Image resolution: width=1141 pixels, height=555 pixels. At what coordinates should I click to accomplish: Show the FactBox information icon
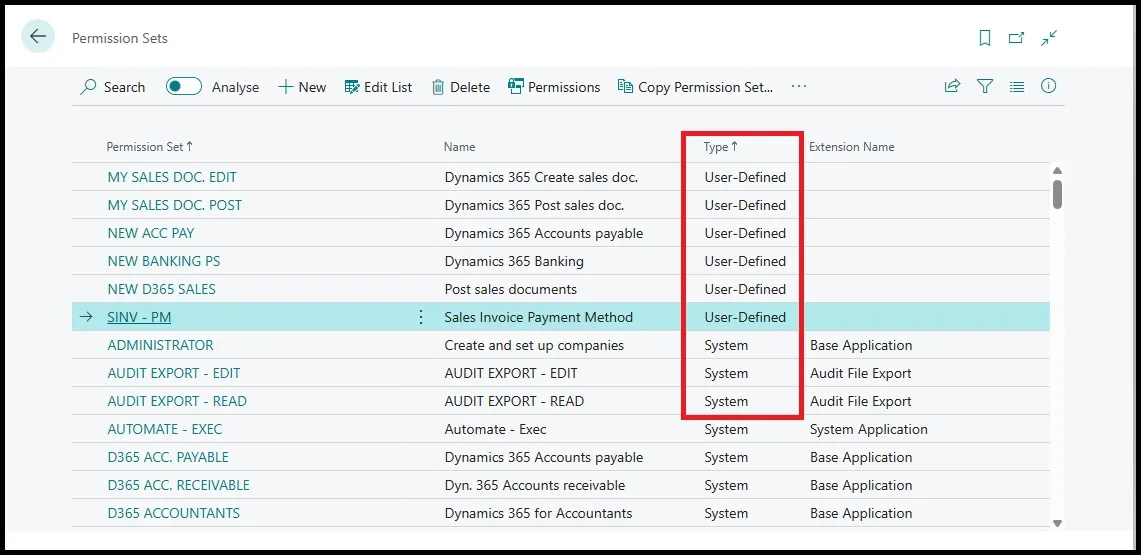click(1049, 87)
